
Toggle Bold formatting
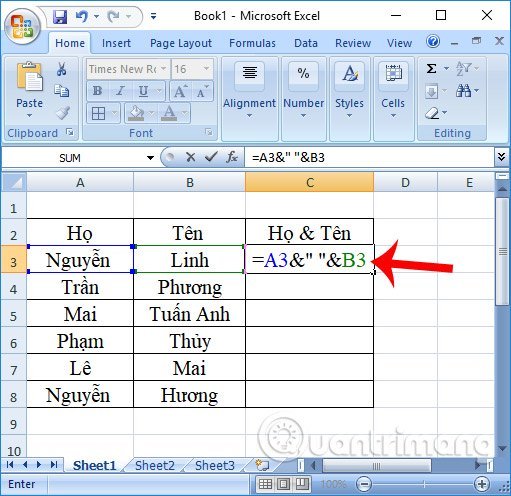coord(97,91)
